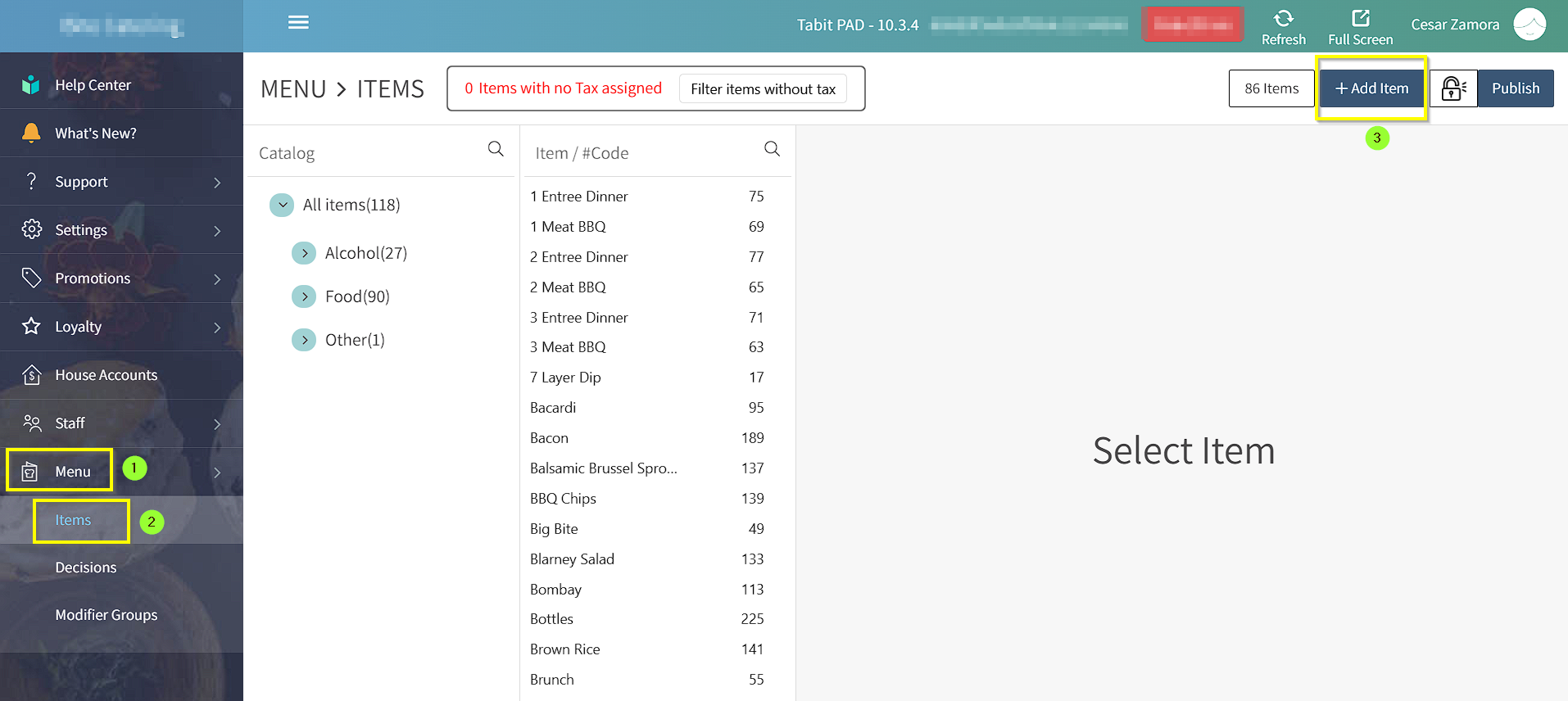Open the Help Center
Viewport: 1568px width, 701px height.
coord(93,85)
